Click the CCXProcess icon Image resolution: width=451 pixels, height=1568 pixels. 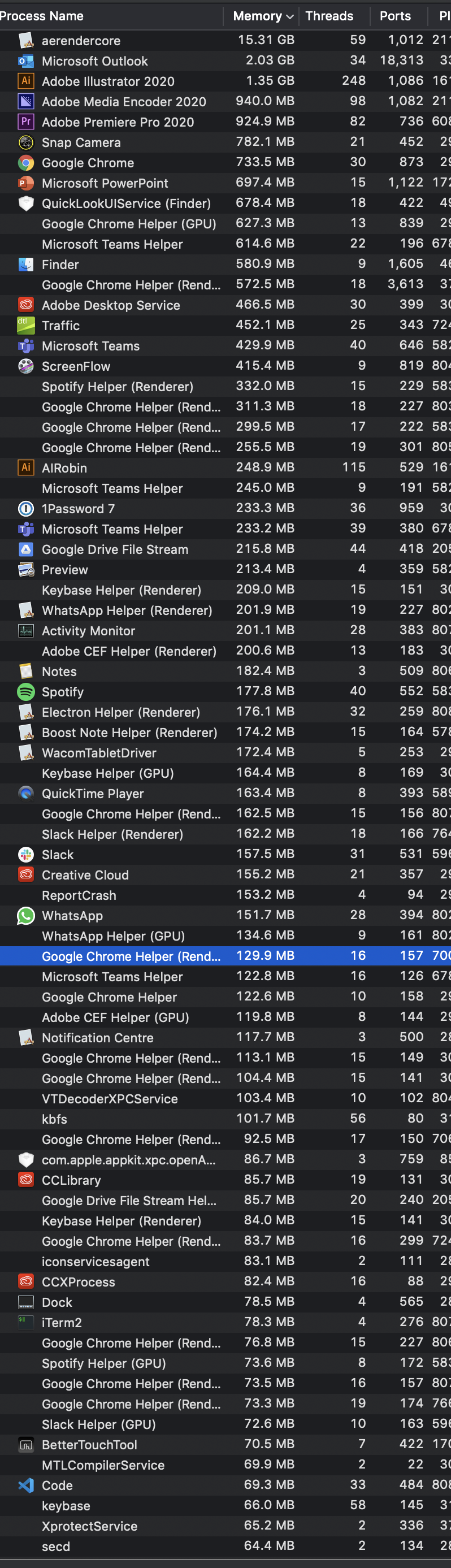[x=25, y=1281]
